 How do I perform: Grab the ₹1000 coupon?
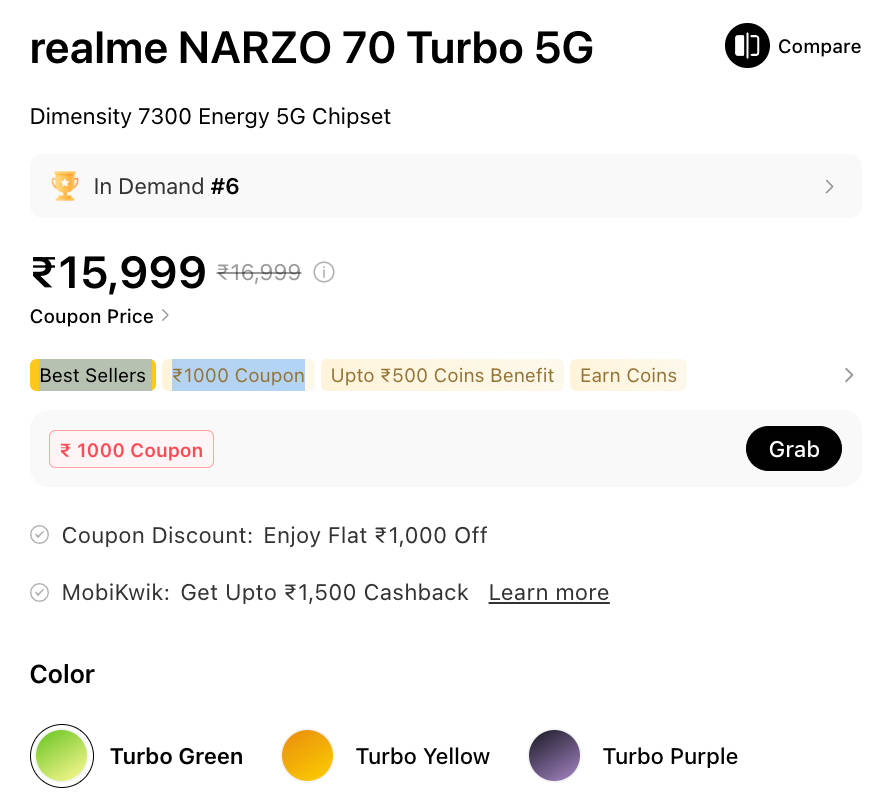click(x=793, y=450)
